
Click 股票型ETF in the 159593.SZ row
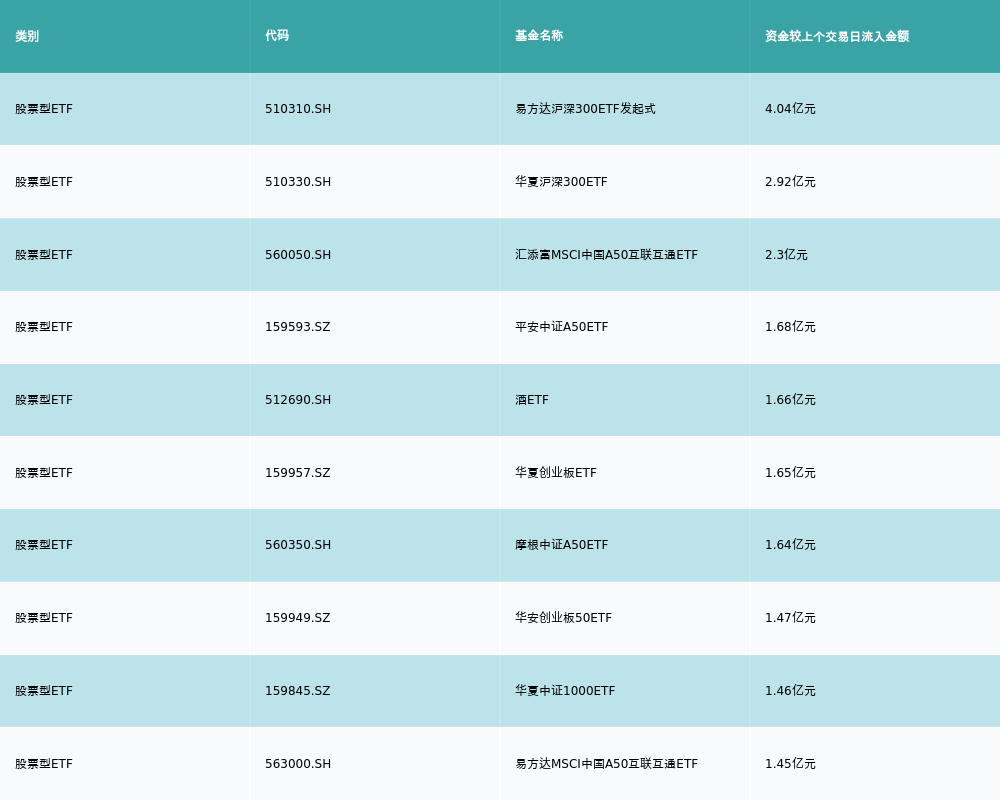pos(44,327)
